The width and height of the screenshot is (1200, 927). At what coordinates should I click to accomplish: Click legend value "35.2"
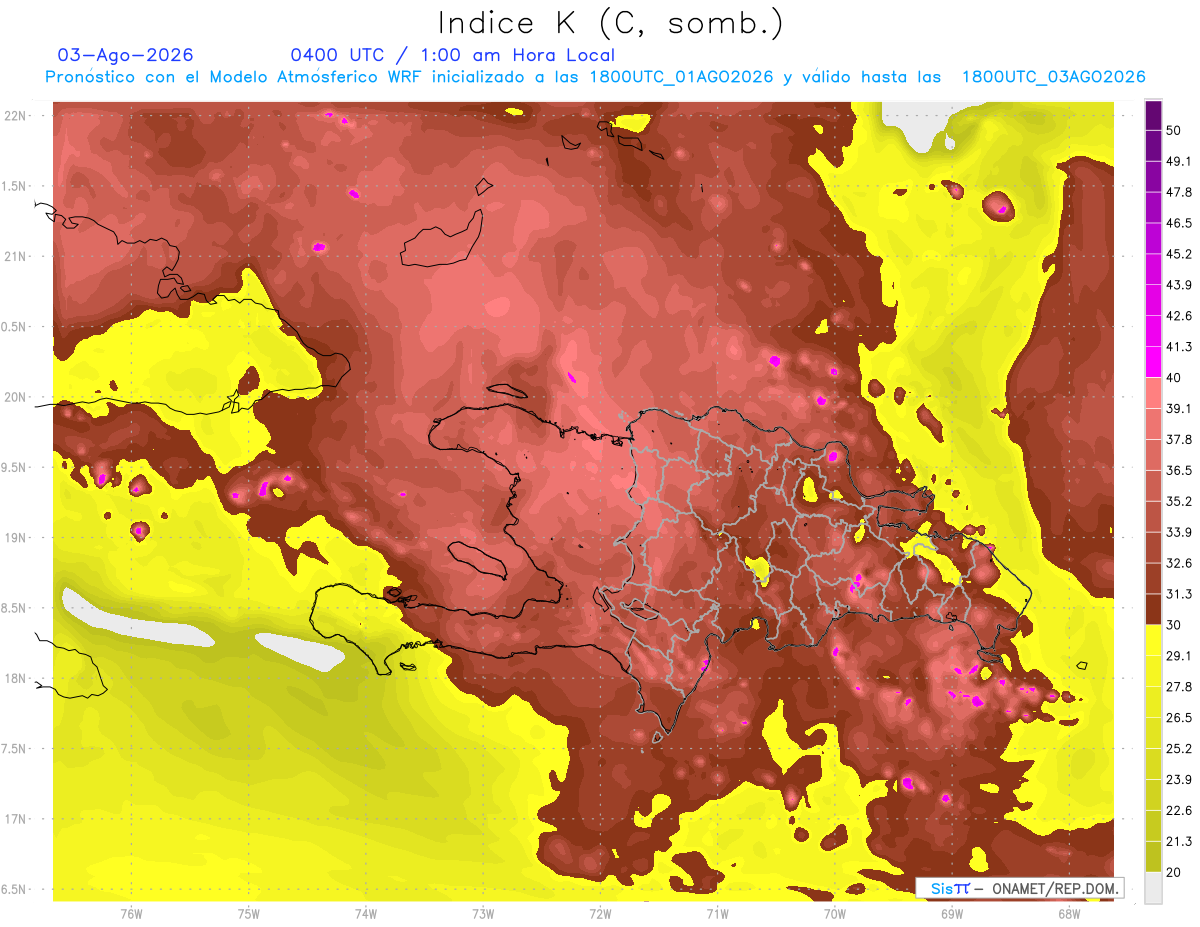tap(1179, 501)
